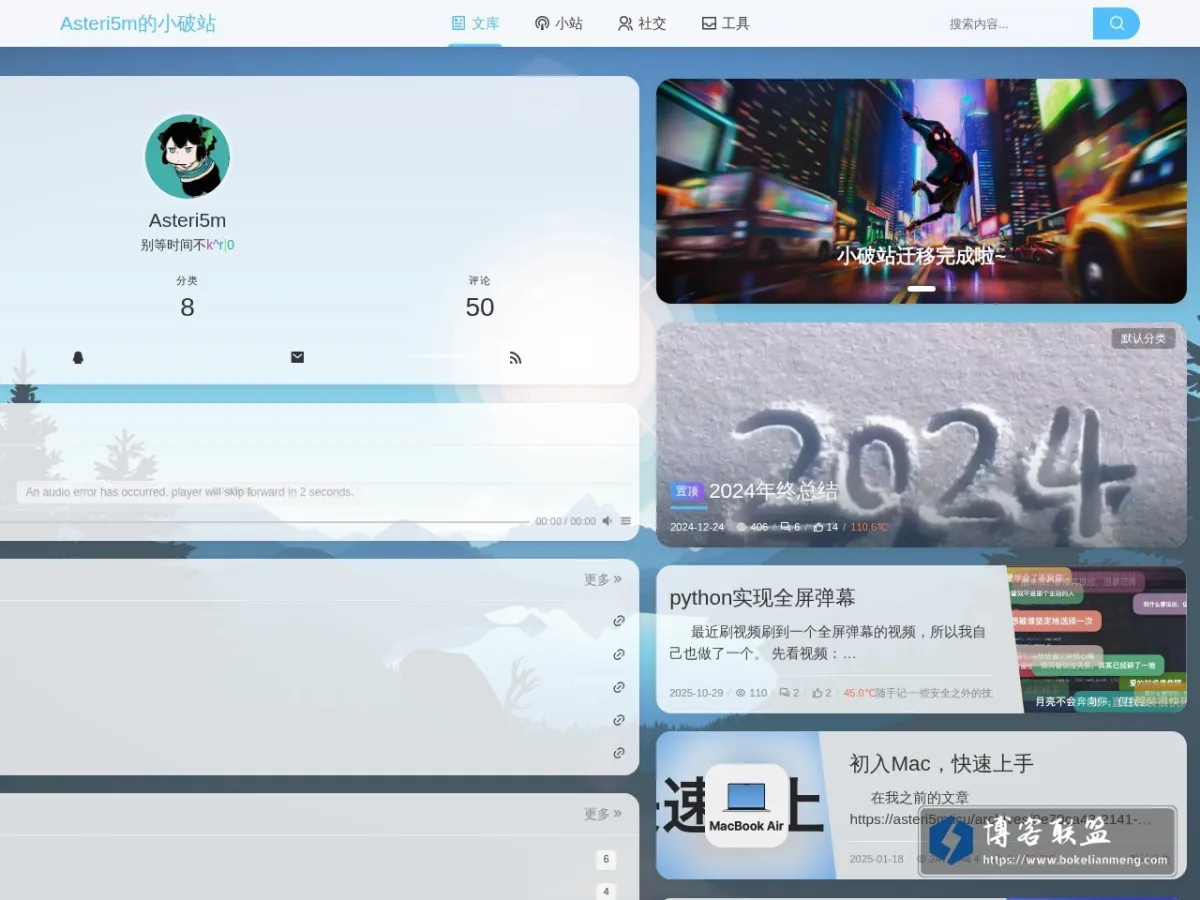Click the count badge 4
Screen dimensions: 1200x900
point(605,892)
